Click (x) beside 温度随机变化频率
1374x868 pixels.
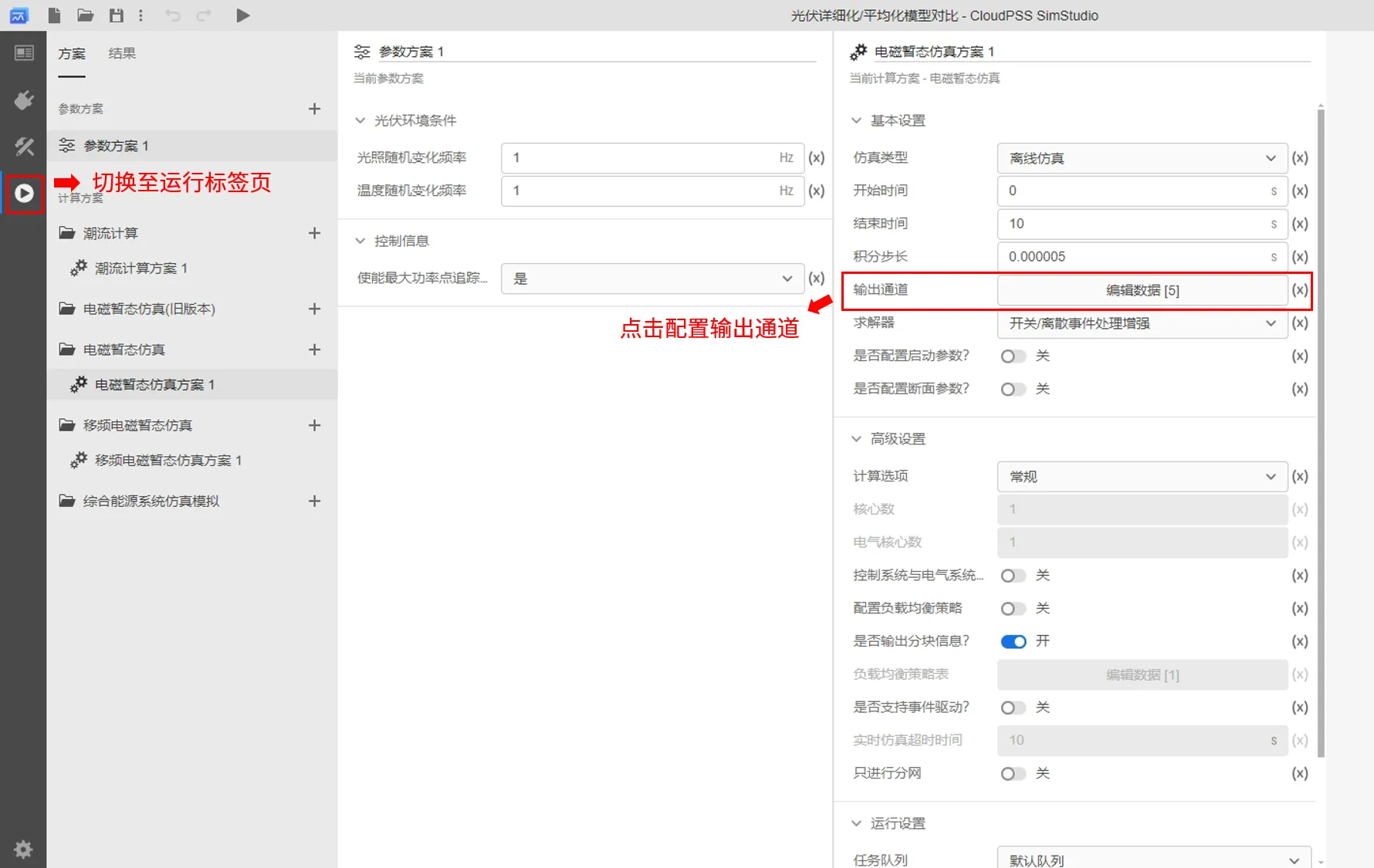point(817,191)
